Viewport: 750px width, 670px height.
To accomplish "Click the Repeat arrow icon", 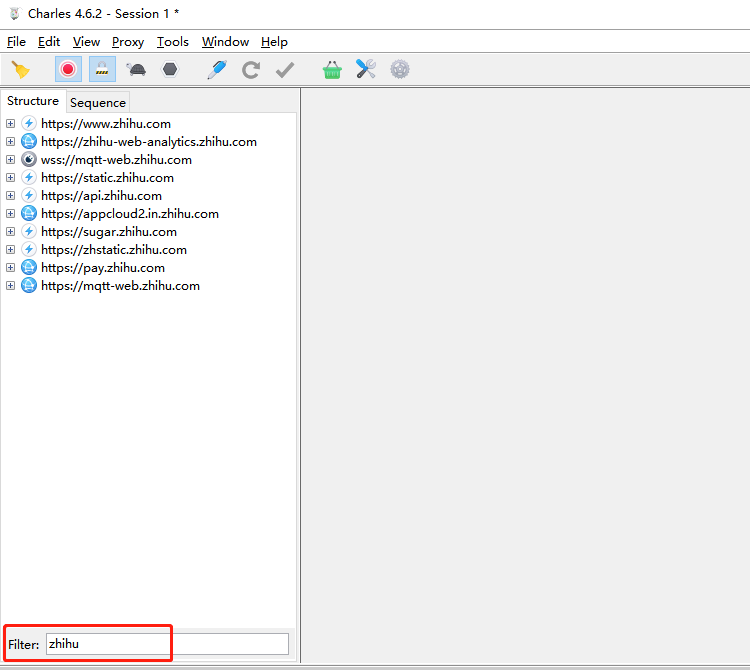I will click(x=251, y=69).
